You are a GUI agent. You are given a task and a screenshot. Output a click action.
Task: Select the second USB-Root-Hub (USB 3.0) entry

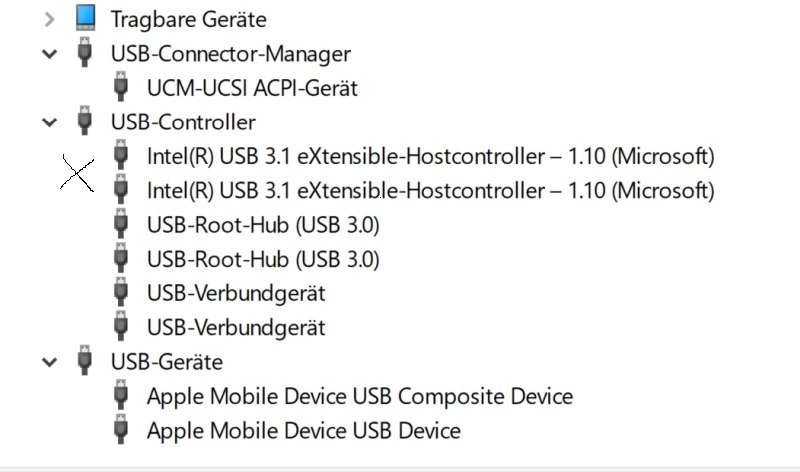click(263, 259)
